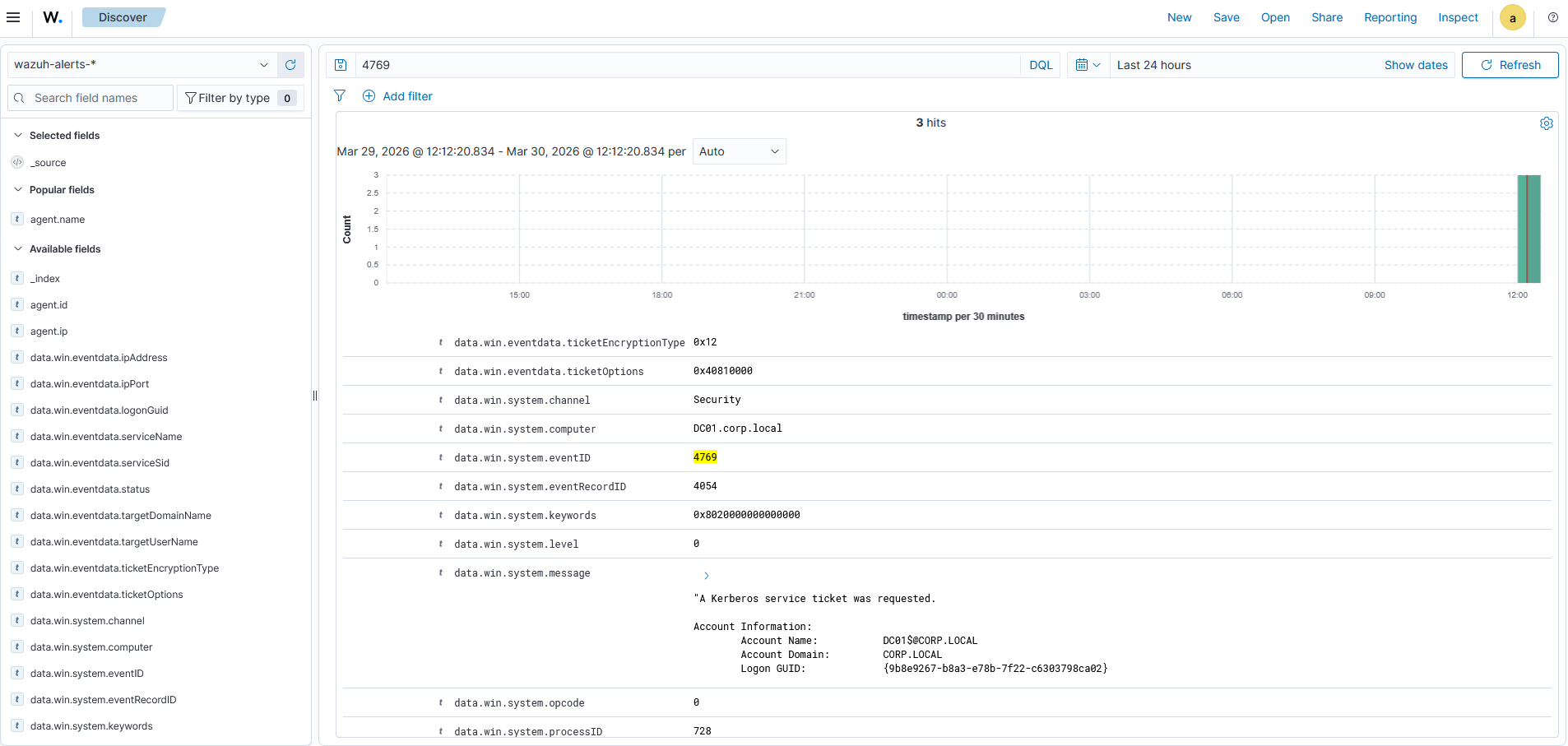Open chart options gear icon
The width and height of the screenshot is (1568, 746).
coord(1547,123)
